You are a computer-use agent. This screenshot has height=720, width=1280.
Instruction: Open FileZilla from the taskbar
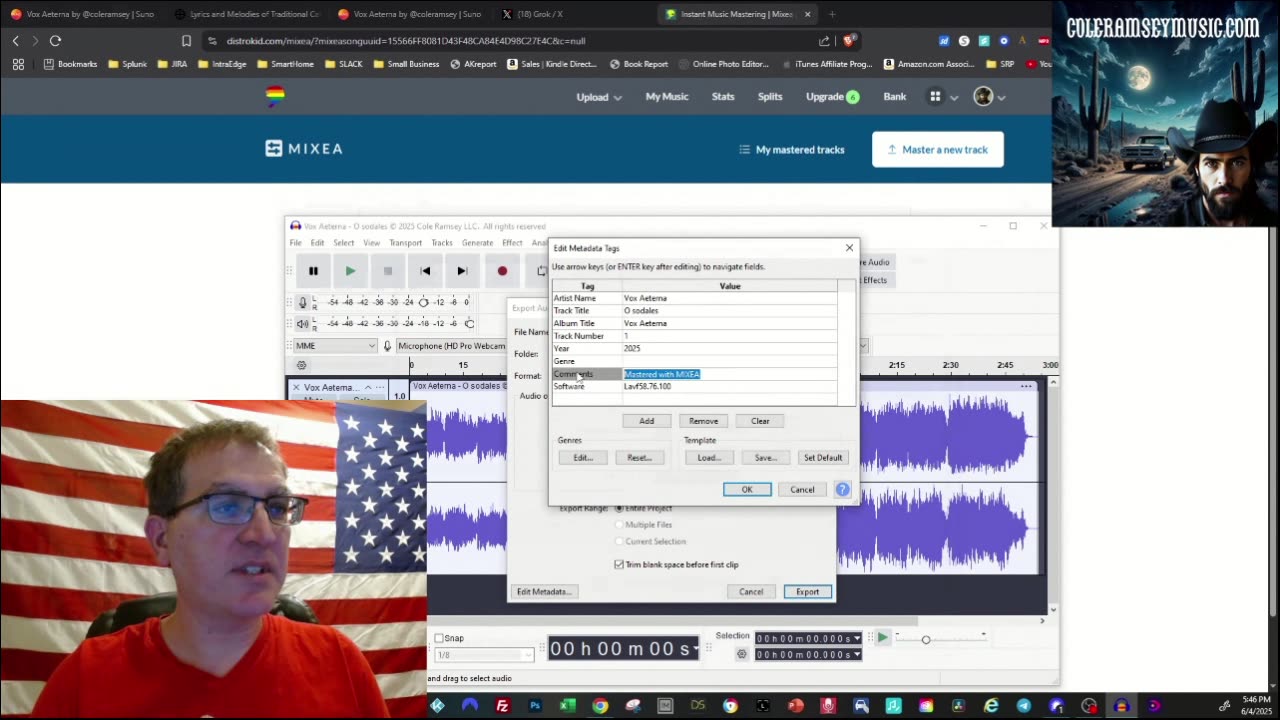[x=502, y=706]
